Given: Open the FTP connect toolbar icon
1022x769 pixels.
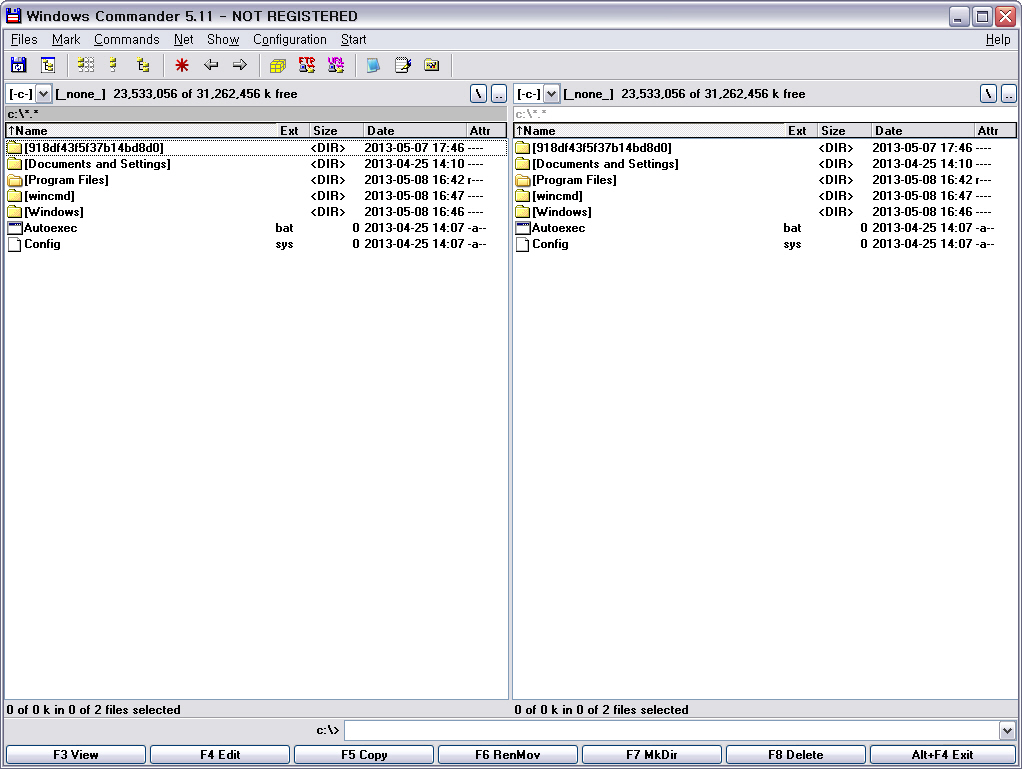Looking at the screenshot, I should 307,65.
